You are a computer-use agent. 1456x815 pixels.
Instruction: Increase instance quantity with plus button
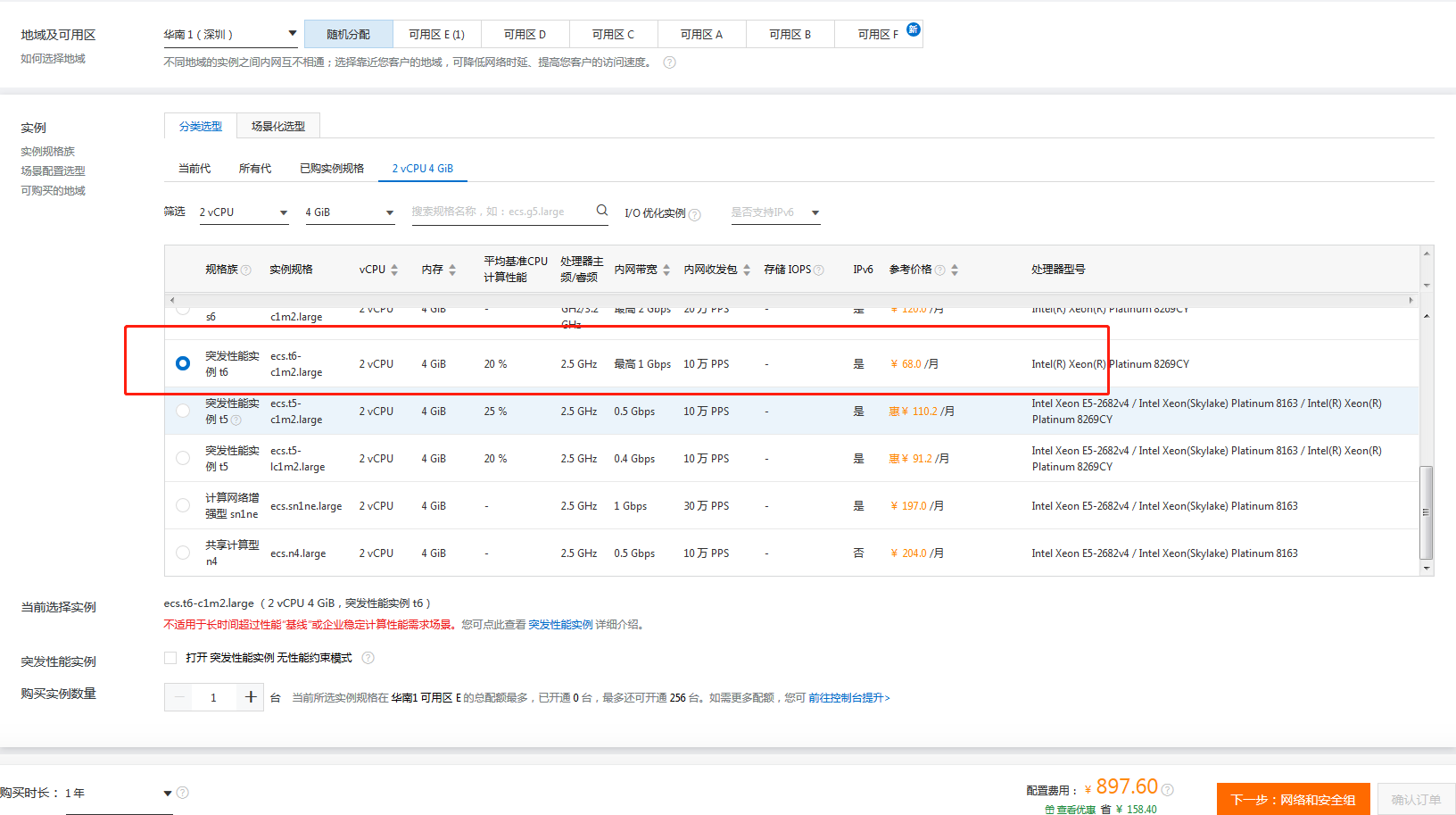coord(251,697)
